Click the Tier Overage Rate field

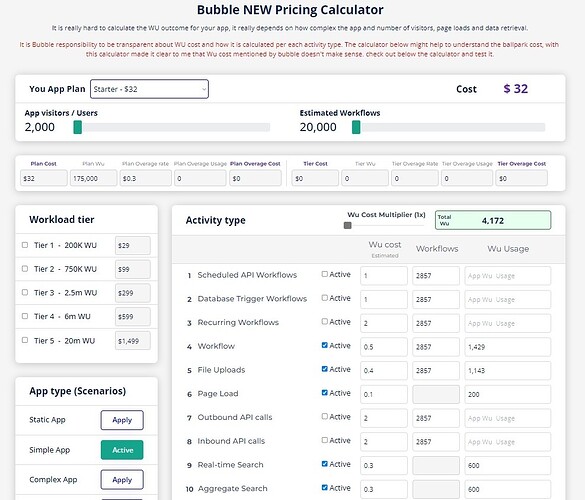[414, 178]
